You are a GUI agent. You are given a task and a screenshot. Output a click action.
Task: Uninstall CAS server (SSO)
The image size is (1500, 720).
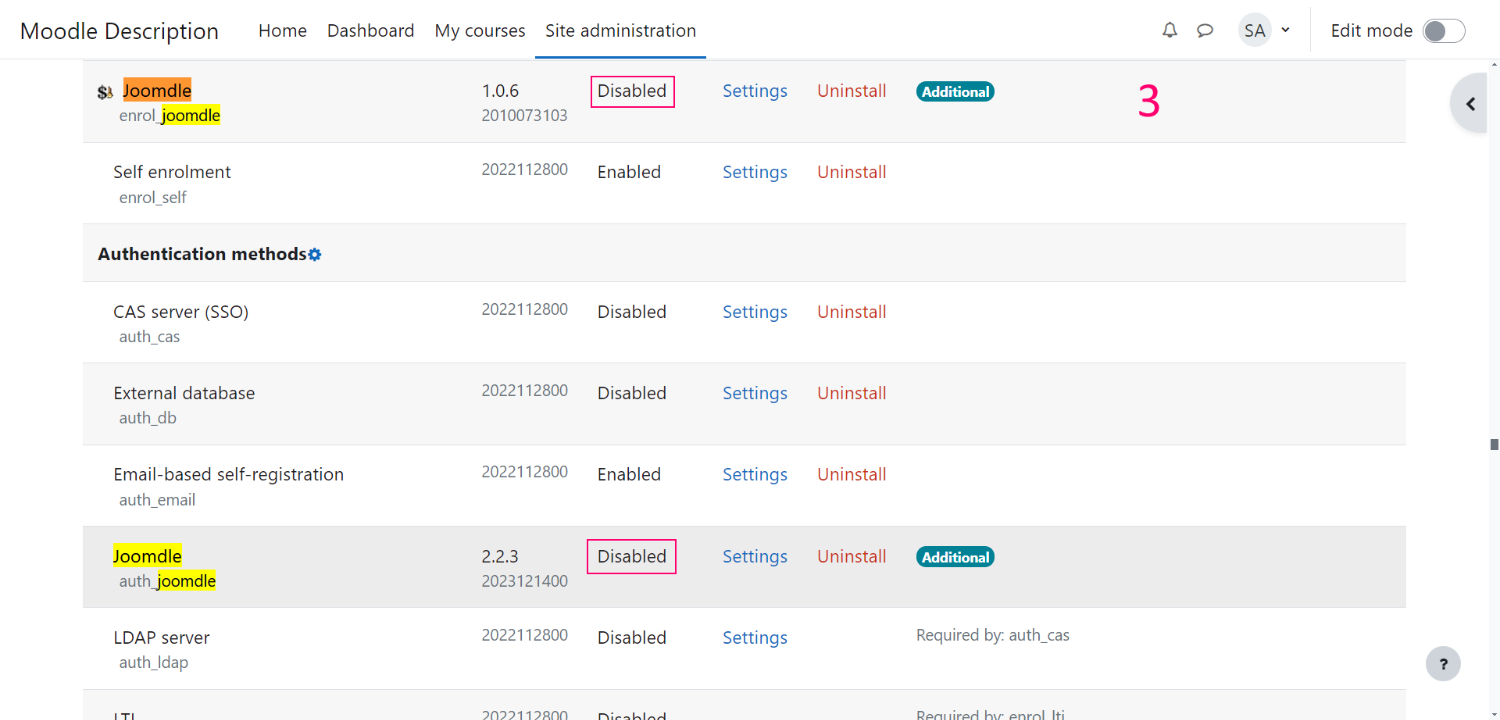coord(852,312)
